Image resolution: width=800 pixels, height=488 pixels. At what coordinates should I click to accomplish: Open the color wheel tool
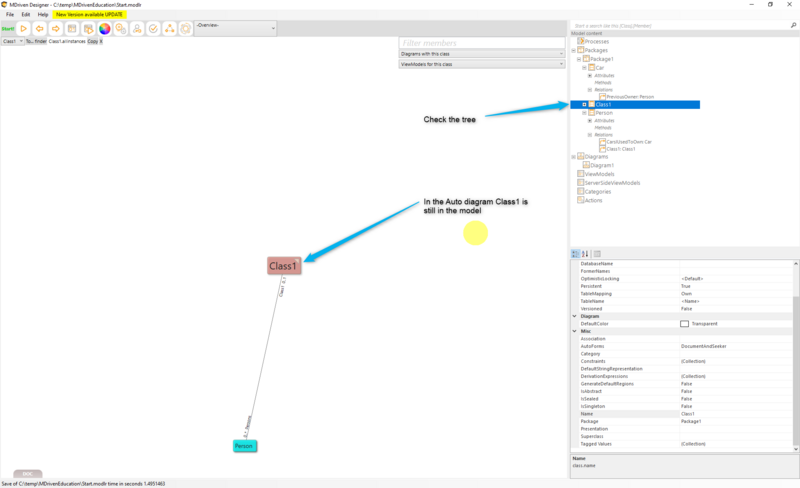(x=104, y=29)
